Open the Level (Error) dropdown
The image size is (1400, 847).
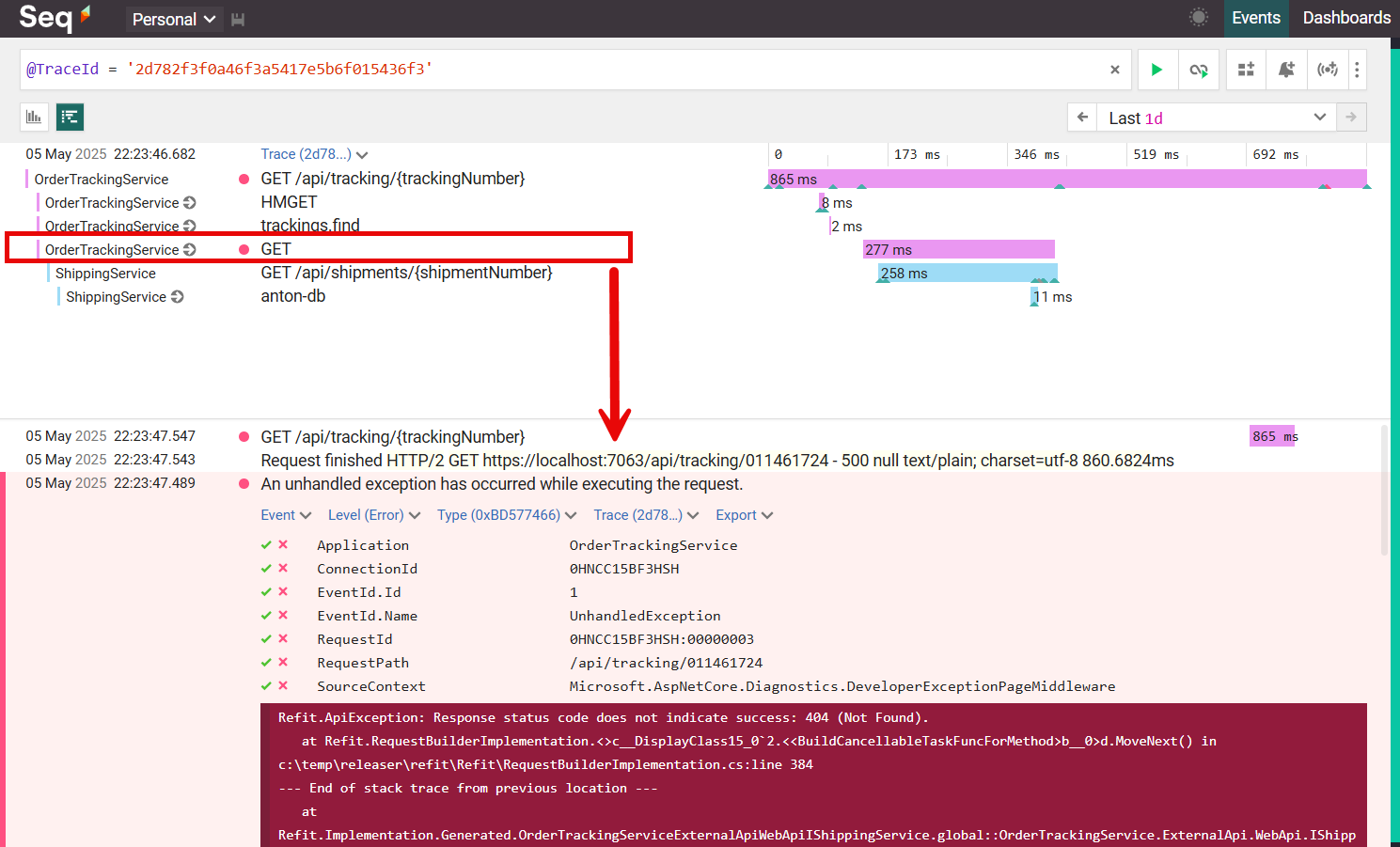coord(372,515)
